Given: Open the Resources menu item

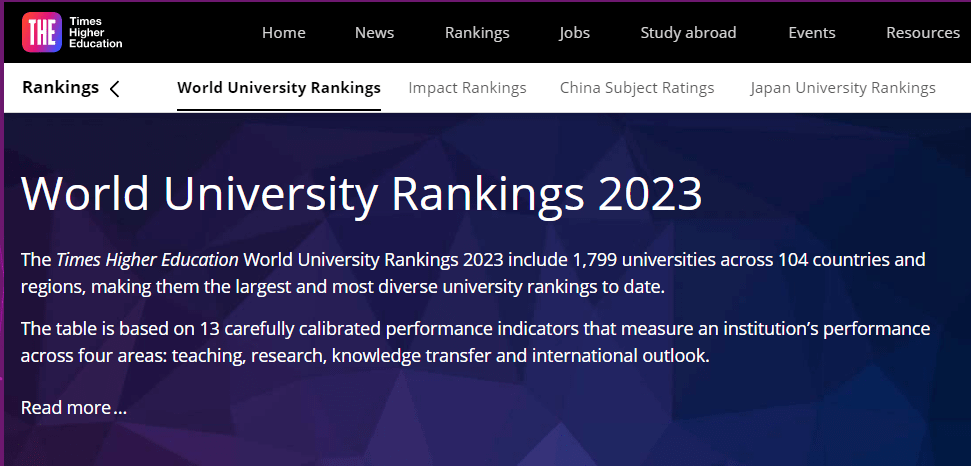Looking at the screenshot, I should pyautogui.click(x=923, y=33).
